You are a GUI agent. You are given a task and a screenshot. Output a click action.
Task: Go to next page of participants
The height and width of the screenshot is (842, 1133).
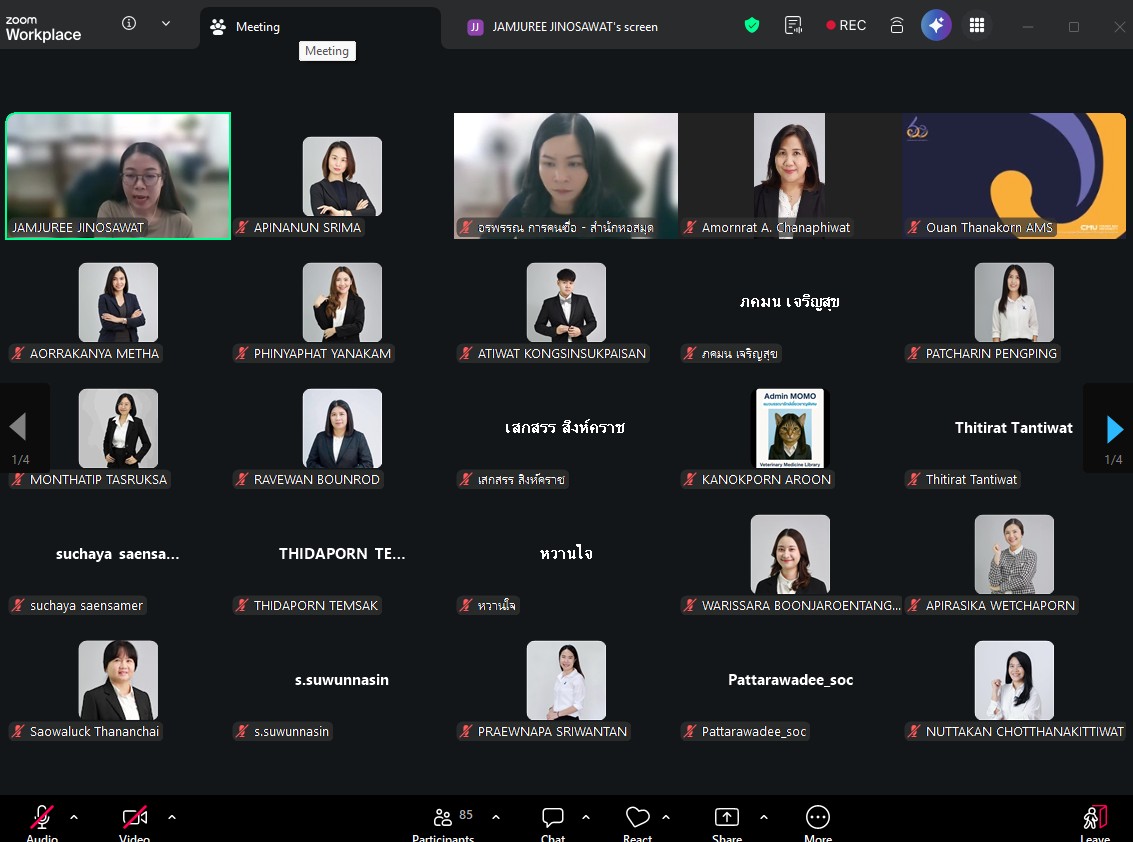1114,429
